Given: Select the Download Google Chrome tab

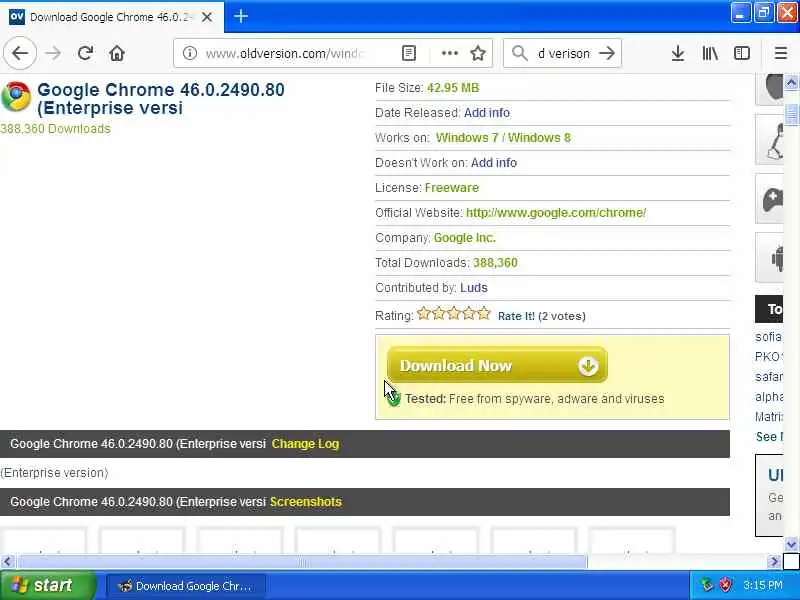Looking at the screenshot, I should coord(112,17).
